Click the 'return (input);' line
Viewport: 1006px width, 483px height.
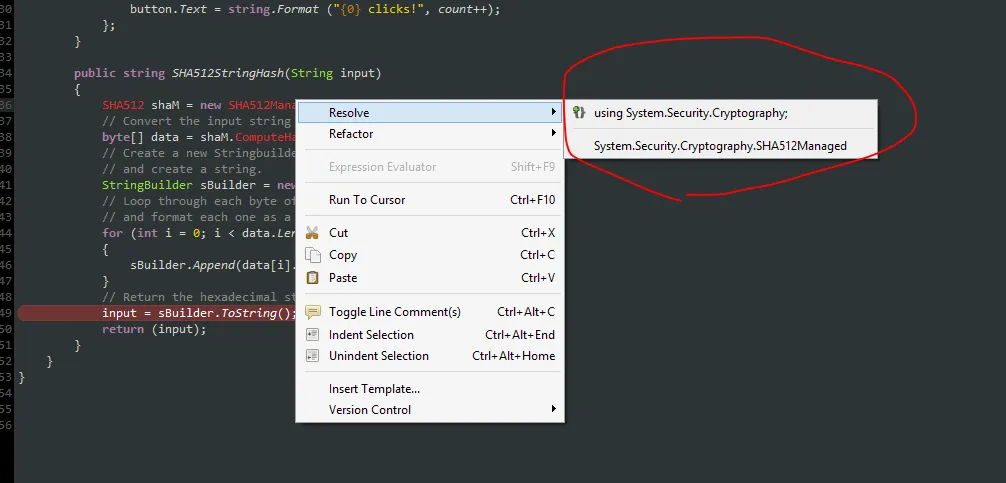(x=155, y=329)
